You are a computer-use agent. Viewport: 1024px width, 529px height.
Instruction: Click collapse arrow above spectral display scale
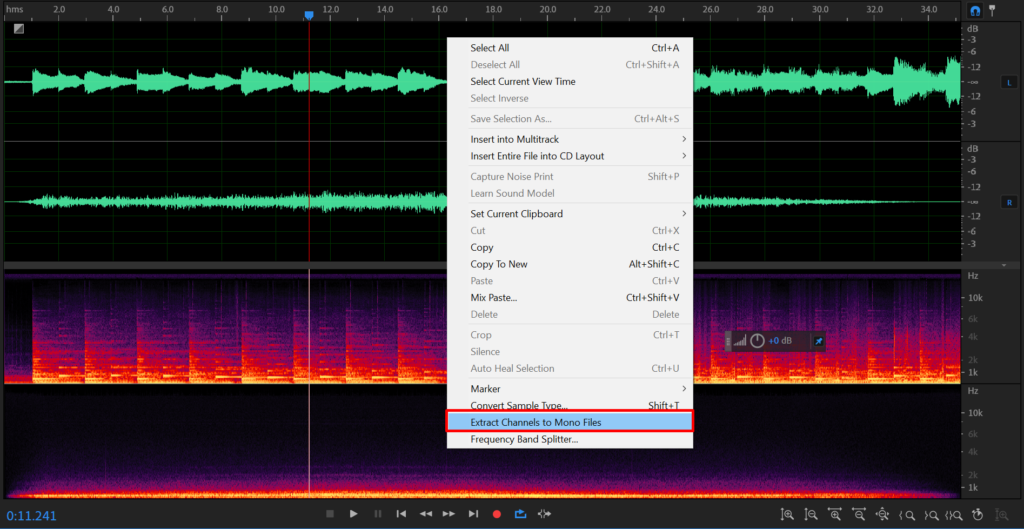[1004, 265]
